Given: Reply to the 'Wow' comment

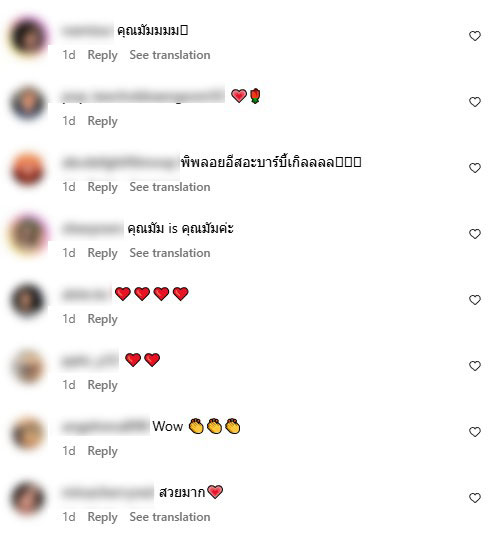Looking at the screenshot, I should click(103, 451).
